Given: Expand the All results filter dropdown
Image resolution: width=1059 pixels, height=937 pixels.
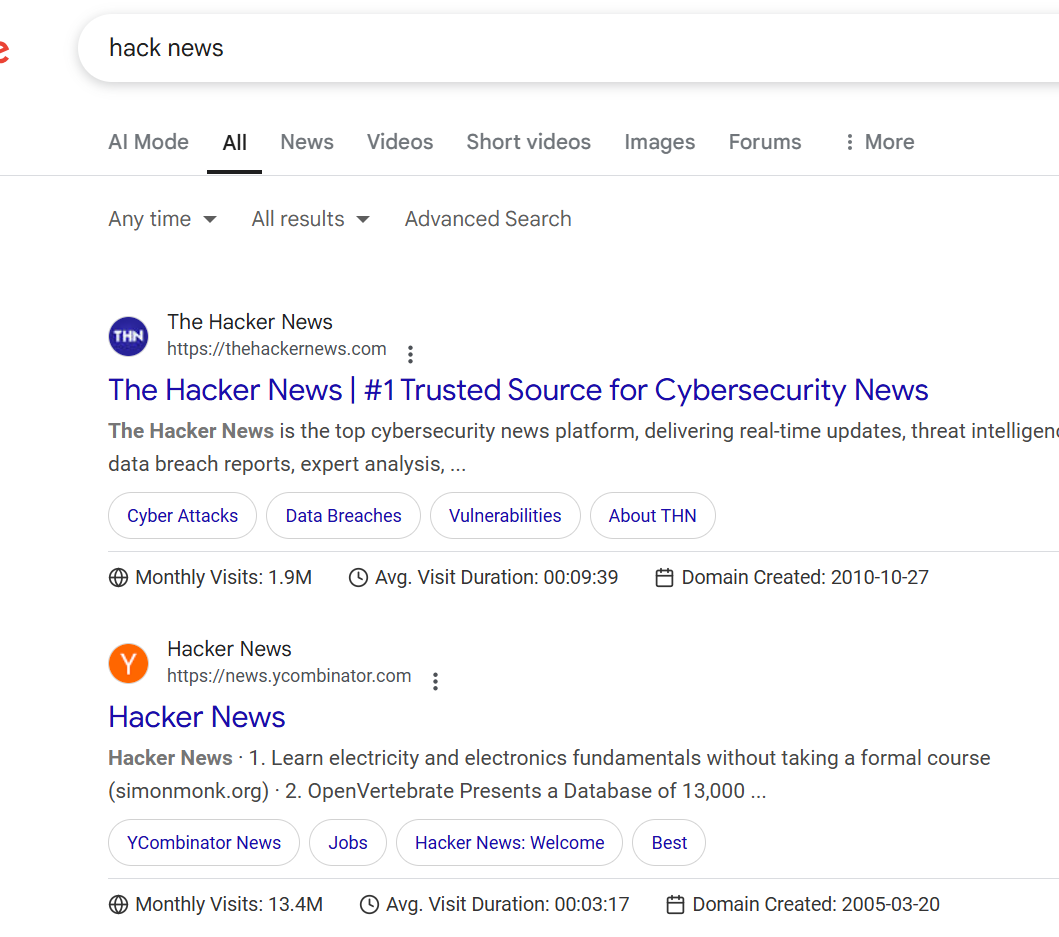Looking at the screenshot, I should 311,219.
